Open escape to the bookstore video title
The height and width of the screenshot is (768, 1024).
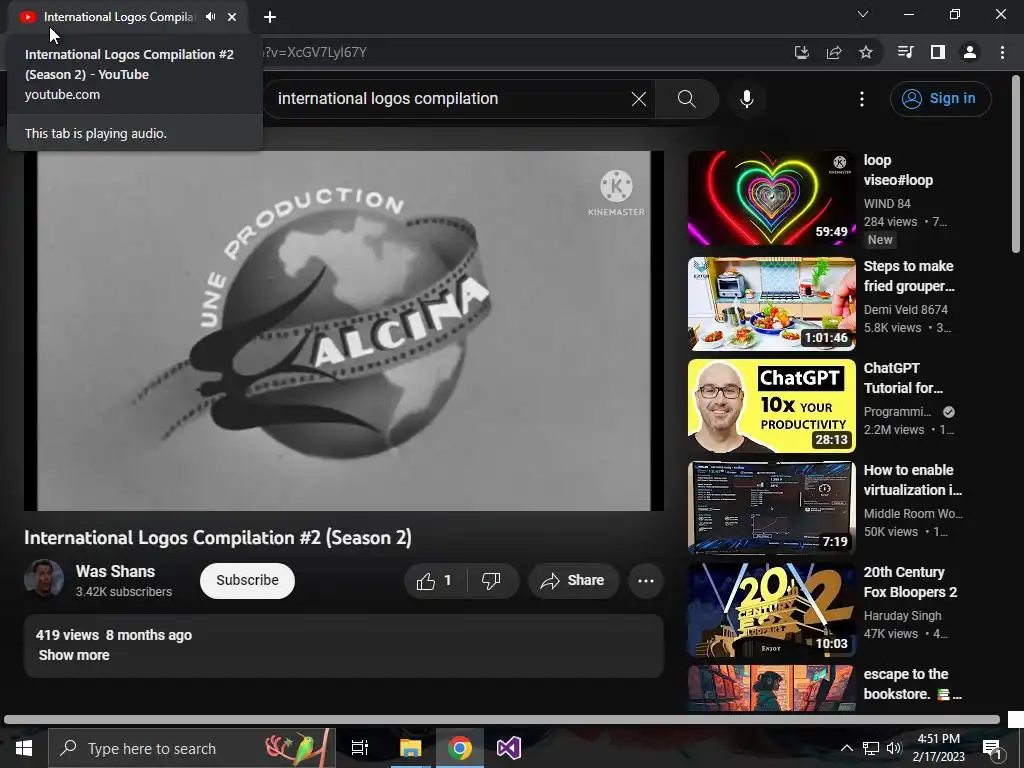click(x=912, y=684)
